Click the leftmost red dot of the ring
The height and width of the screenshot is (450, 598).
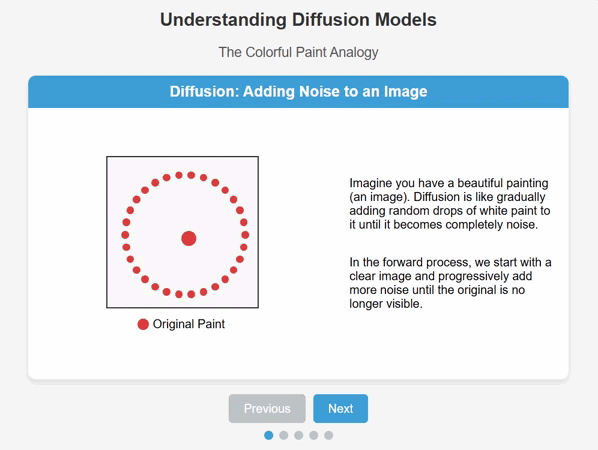click(x=125, y=235)
